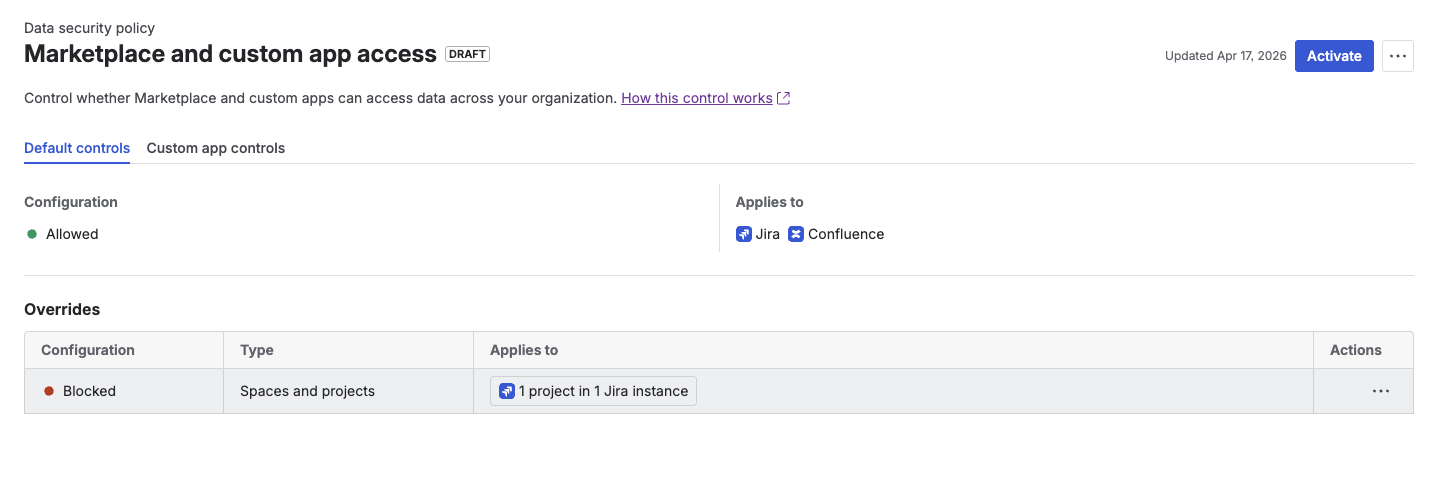Click the external link icon after the help link
Image resolution: width=1443 pixels, height=483 pixels.
(x=784, y=98)
